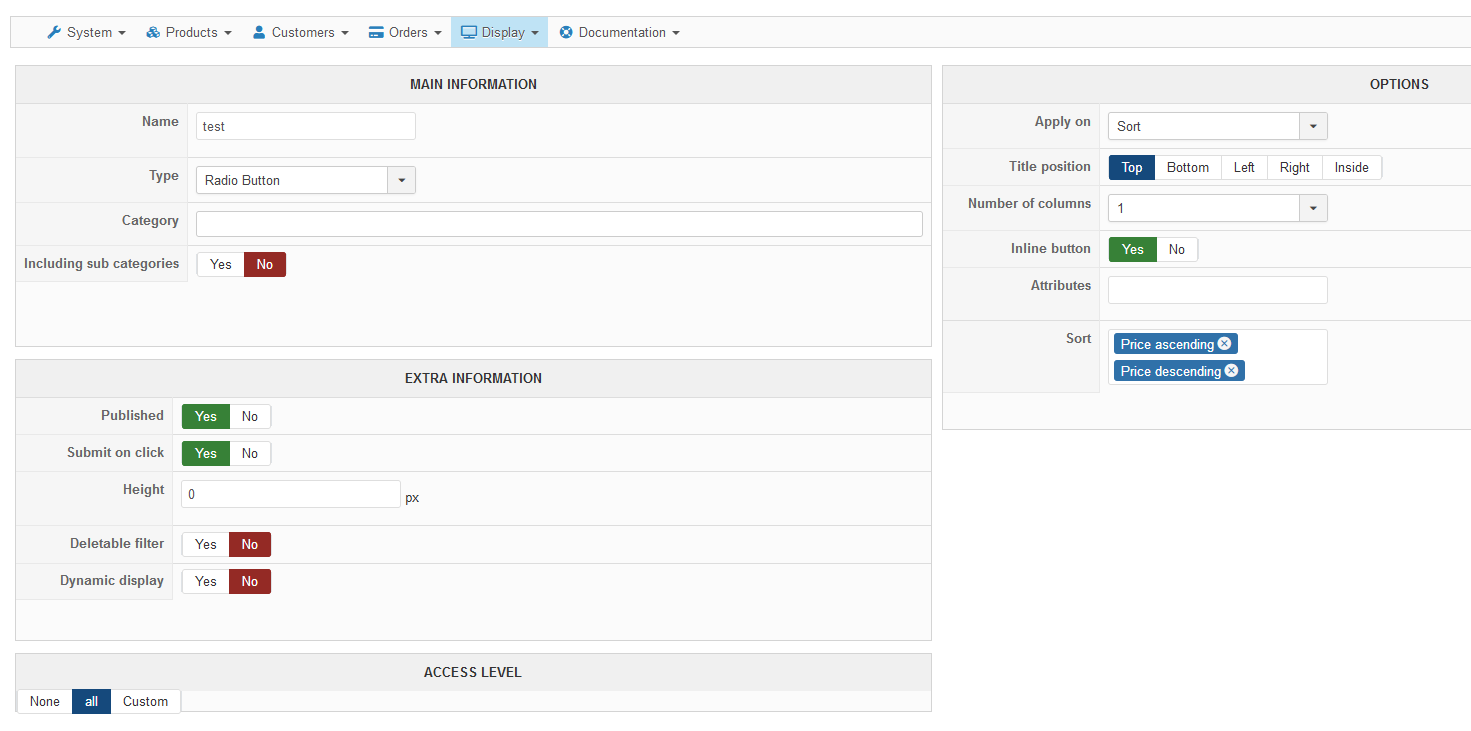Open the Type dropdown arrow
1471x731 pixels.
(401, 180)
